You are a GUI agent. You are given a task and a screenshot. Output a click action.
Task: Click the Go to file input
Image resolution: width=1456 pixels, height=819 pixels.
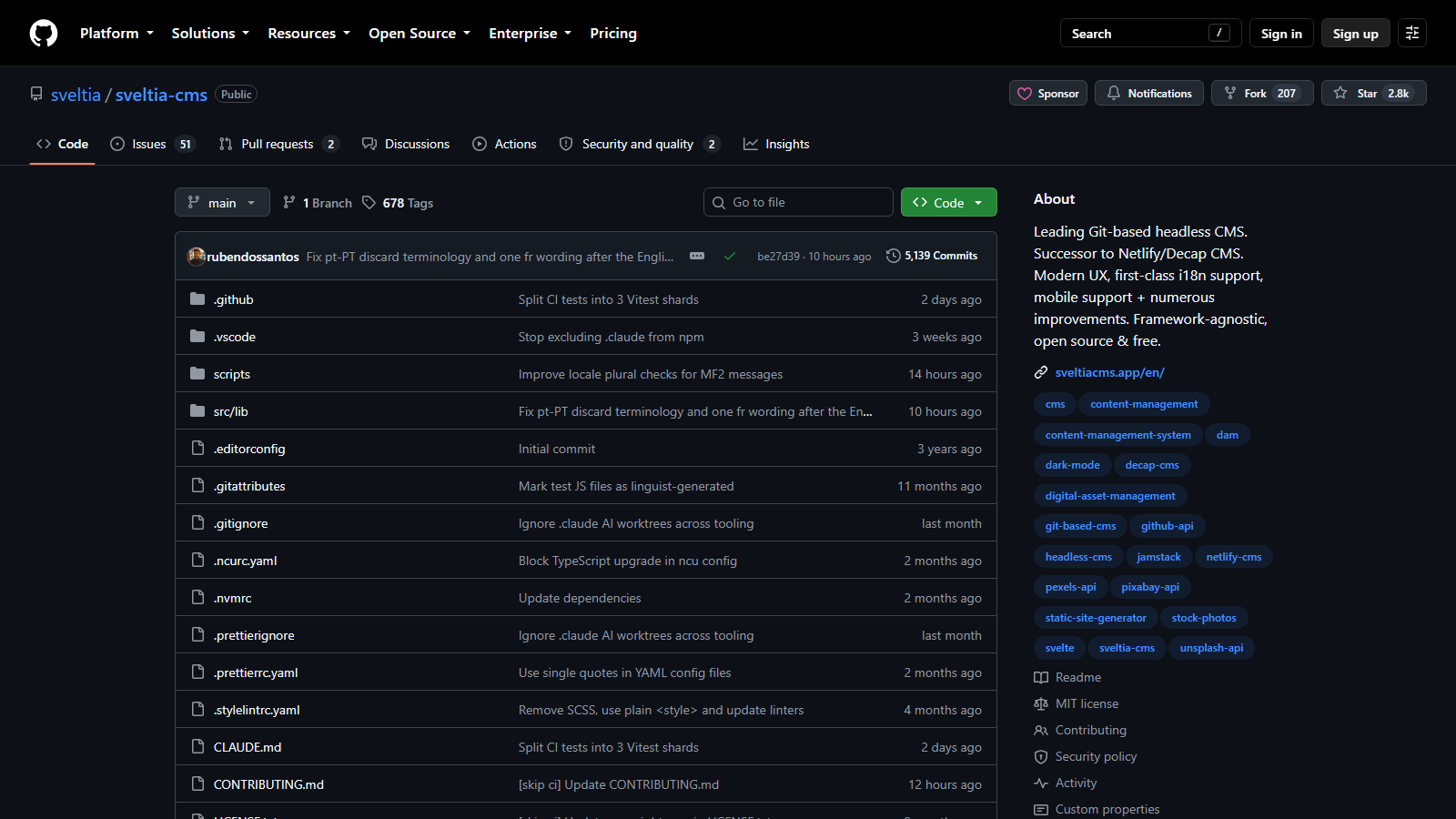(798, 202)
